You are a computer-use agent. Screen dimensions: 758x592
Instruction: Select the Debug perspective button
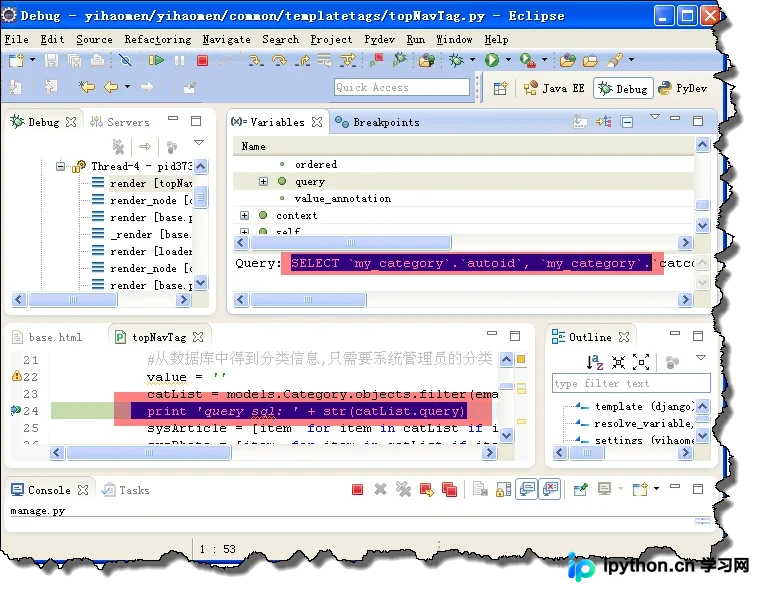click(x=623, y=88)
